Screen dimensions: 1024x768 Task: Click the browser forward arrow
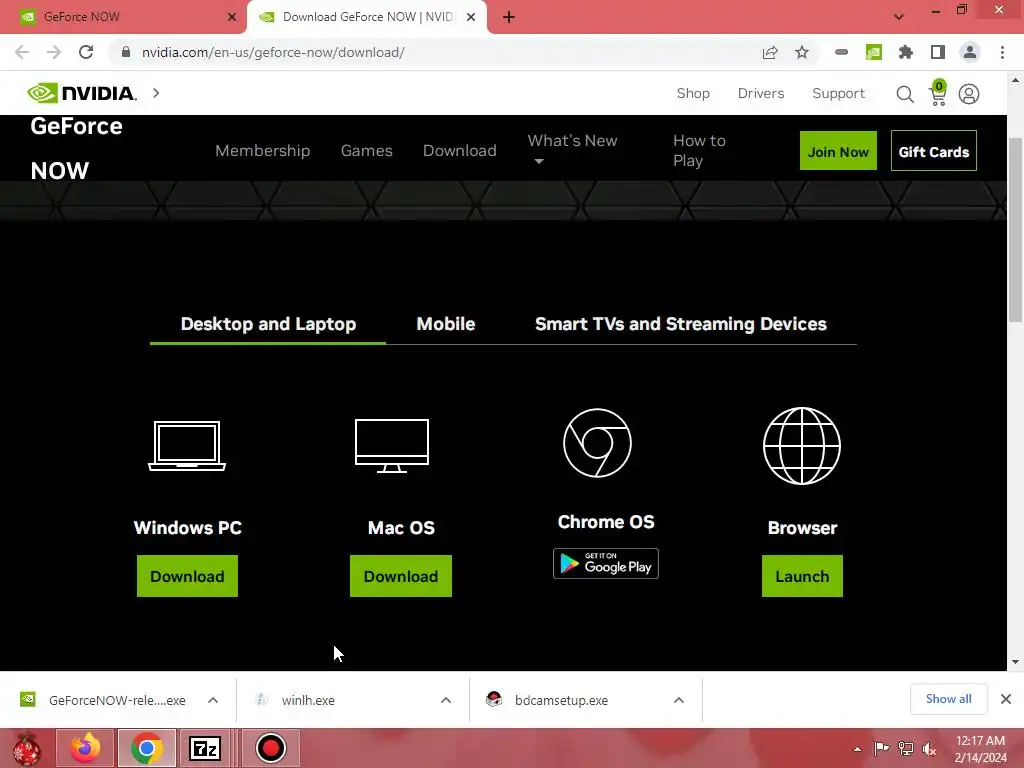pyautogui.click(x=54, y=52)
